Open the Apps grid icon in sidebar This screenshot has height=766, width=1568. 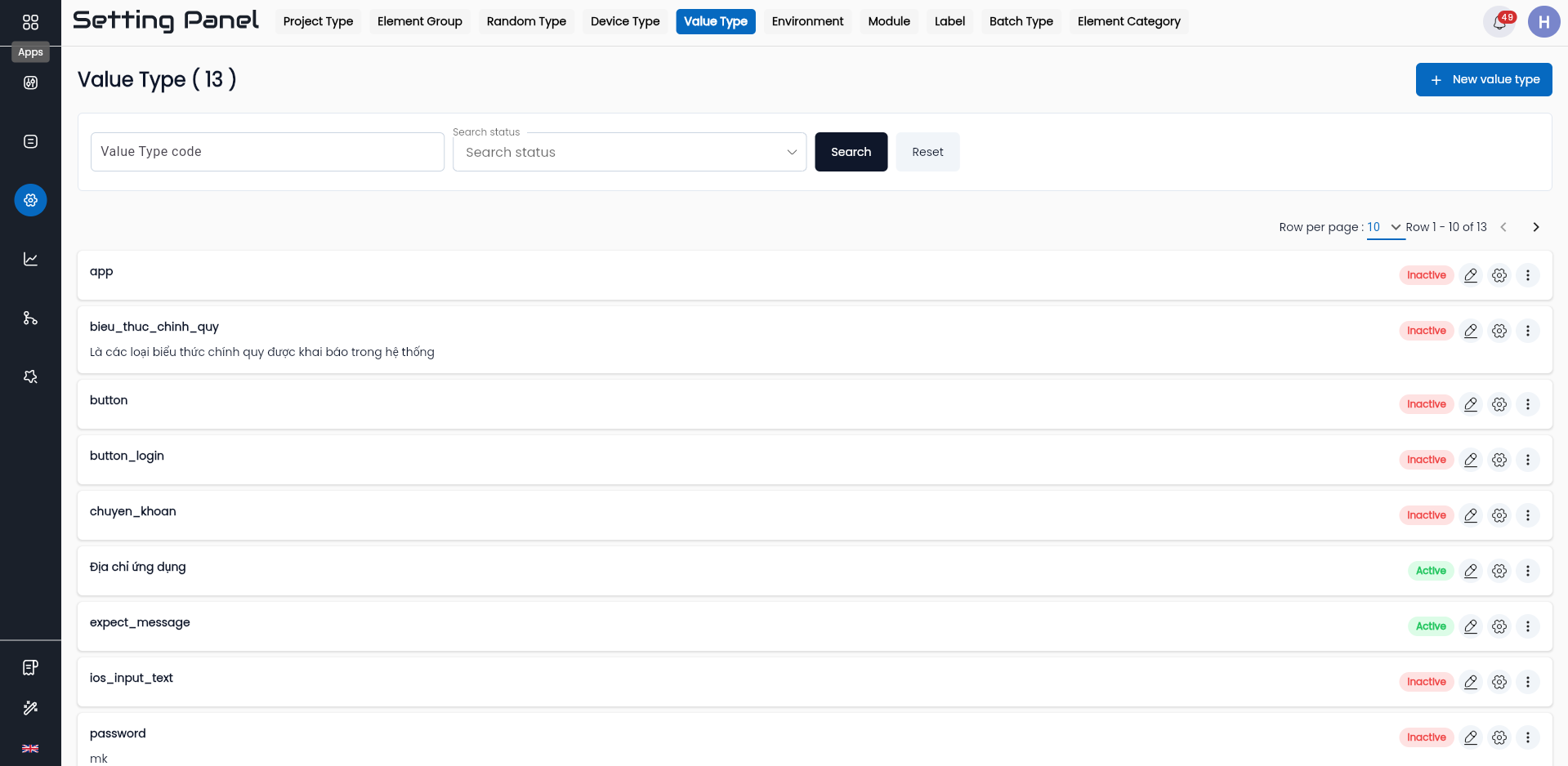(x=30, y=22)
